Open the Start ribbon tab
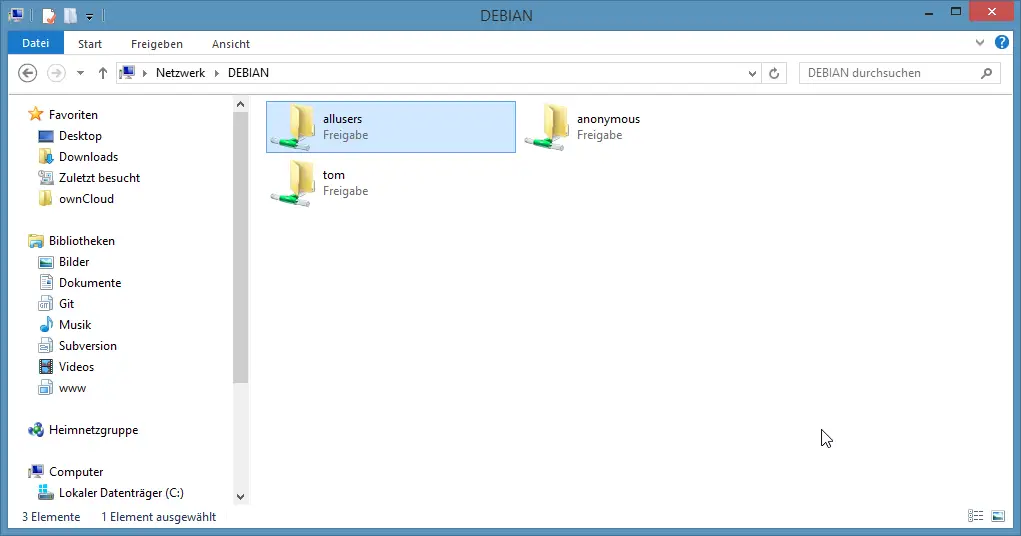Screen dimensions: 1021x536 [x=90, y=44]
